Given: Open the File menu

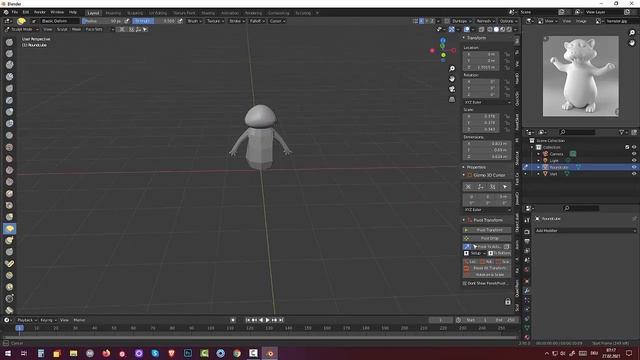Looking at the screenshot, I should tap(15, 12).
